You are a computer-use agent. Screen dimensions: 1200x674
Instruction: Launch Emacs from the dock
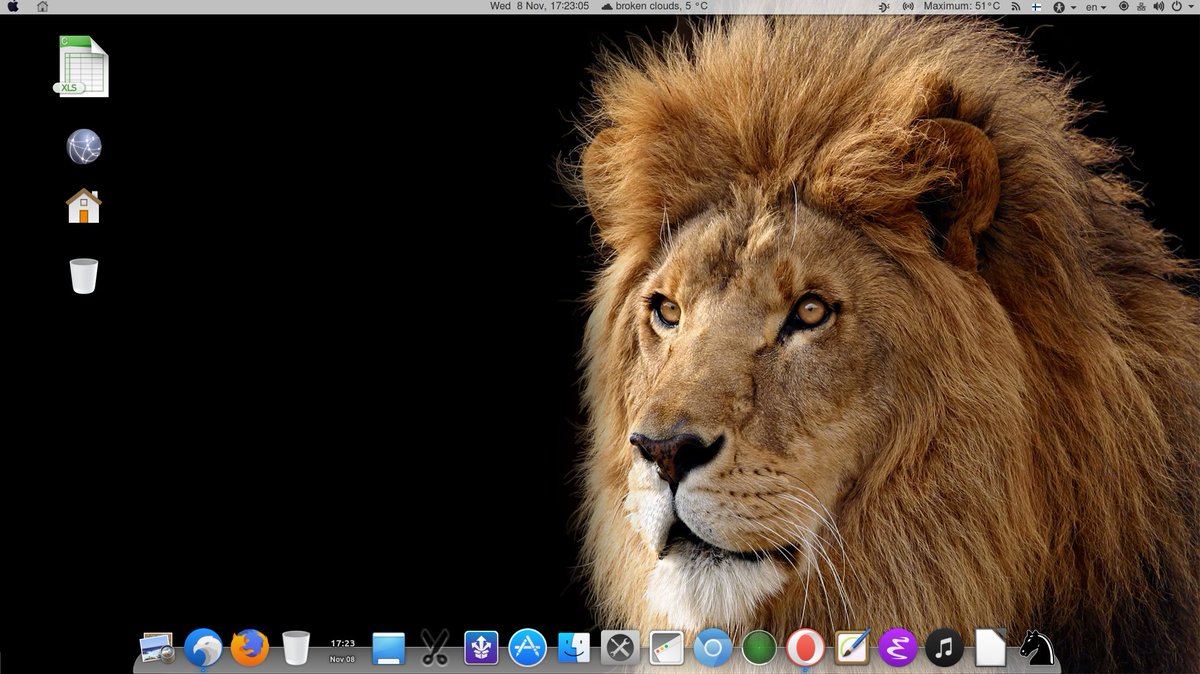pyautogui.click(x=898, y=648)
